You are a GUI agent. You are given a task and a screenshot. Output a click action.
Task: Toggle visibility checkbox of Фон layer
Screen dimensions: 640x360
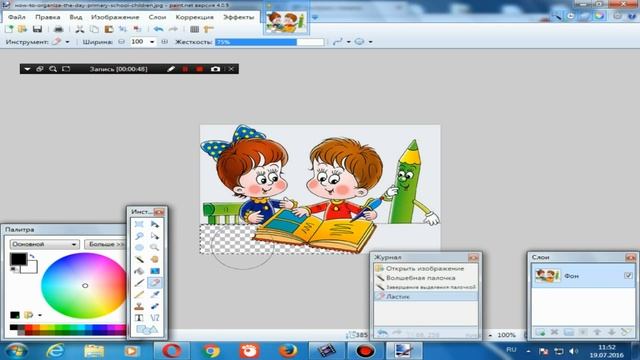pyautogui.click(x=628, y=276)
